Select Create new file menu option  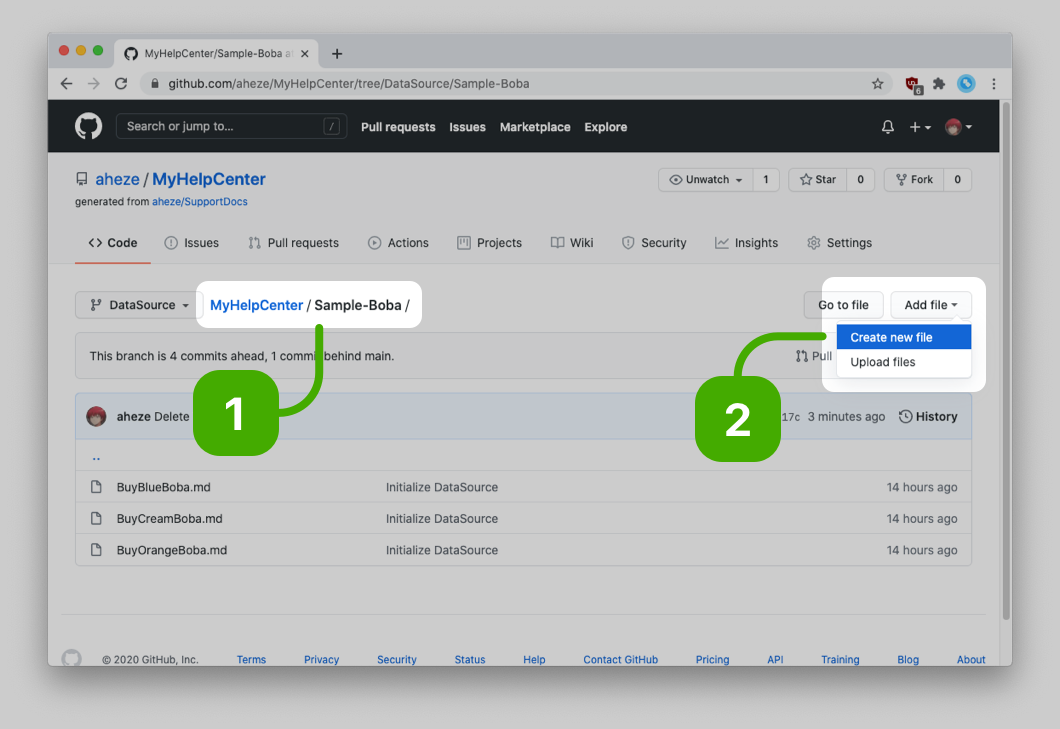pos(891,337)
